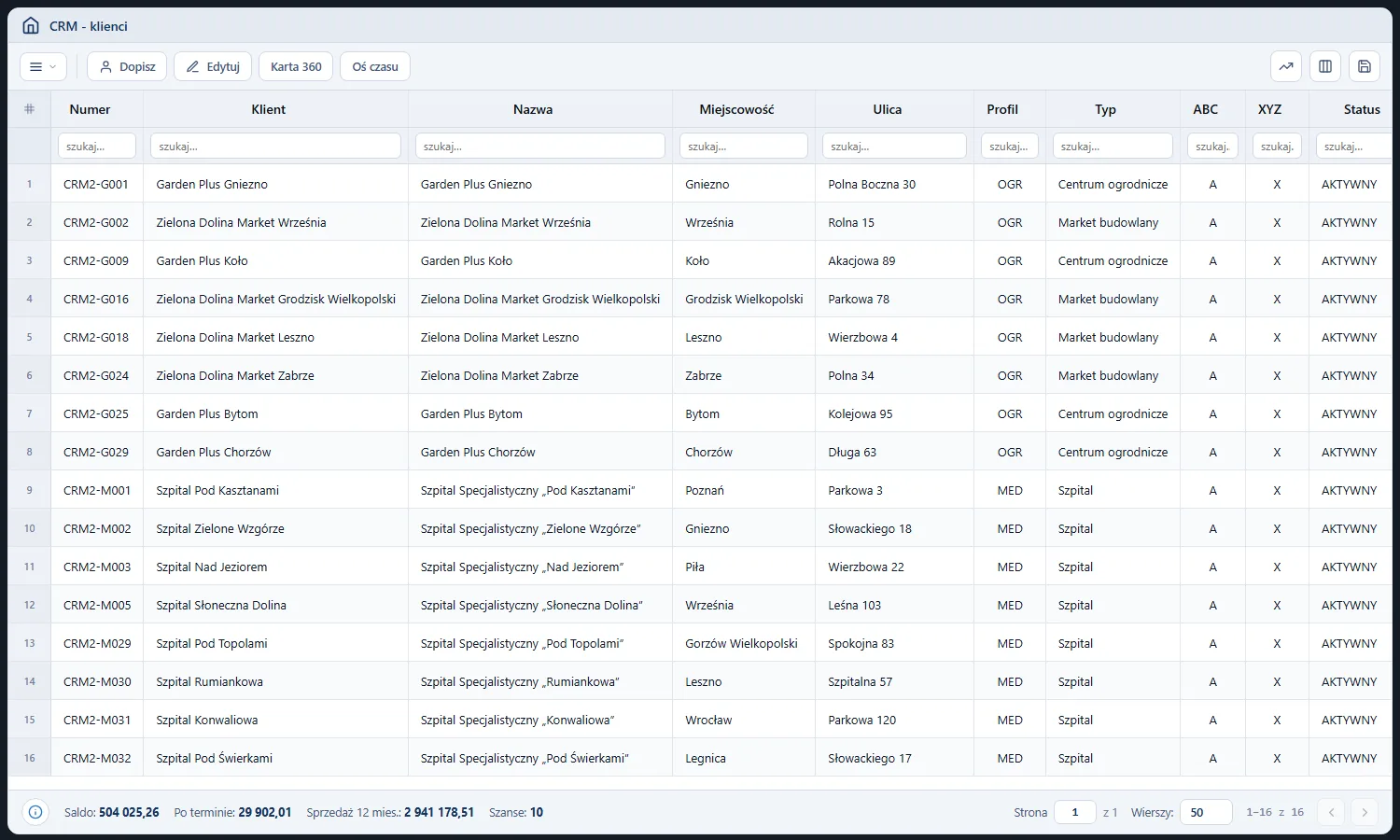Click Po terminie value 29 902,01
This screenshot has width=1400, height=840.
tap(265, 812)
